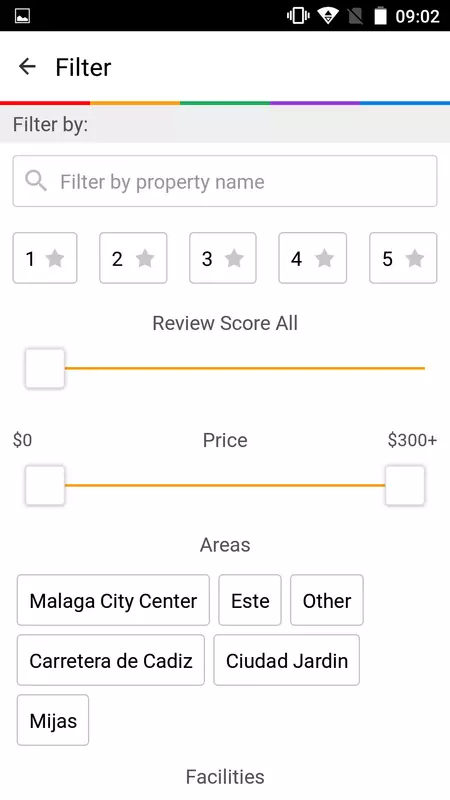The width and height of the screenshot is (450, 800).
Task: Toggle the 4 star rating filter
Action: [313, 258]
